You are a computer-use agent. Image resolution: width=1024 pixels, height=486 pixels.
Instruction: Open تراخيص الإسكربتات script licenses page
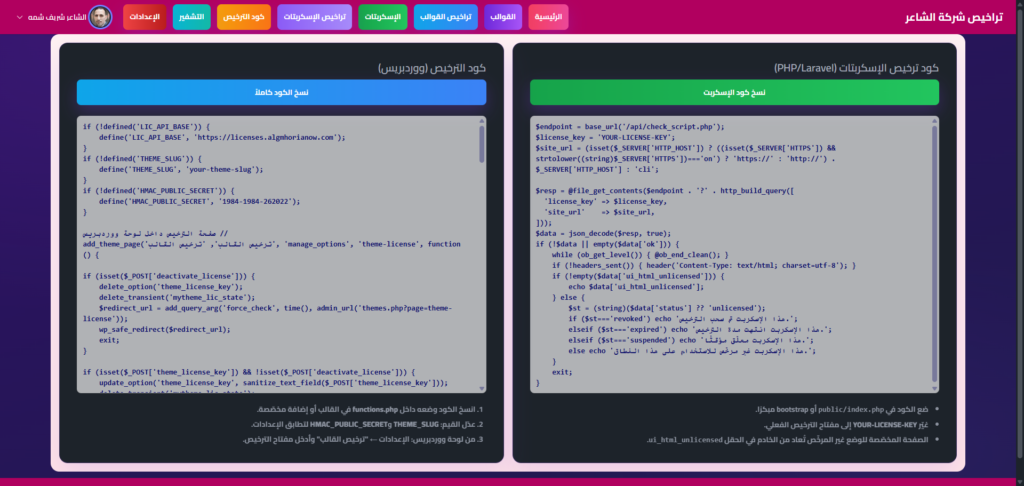pyautogui.click(x=313, y=17)
